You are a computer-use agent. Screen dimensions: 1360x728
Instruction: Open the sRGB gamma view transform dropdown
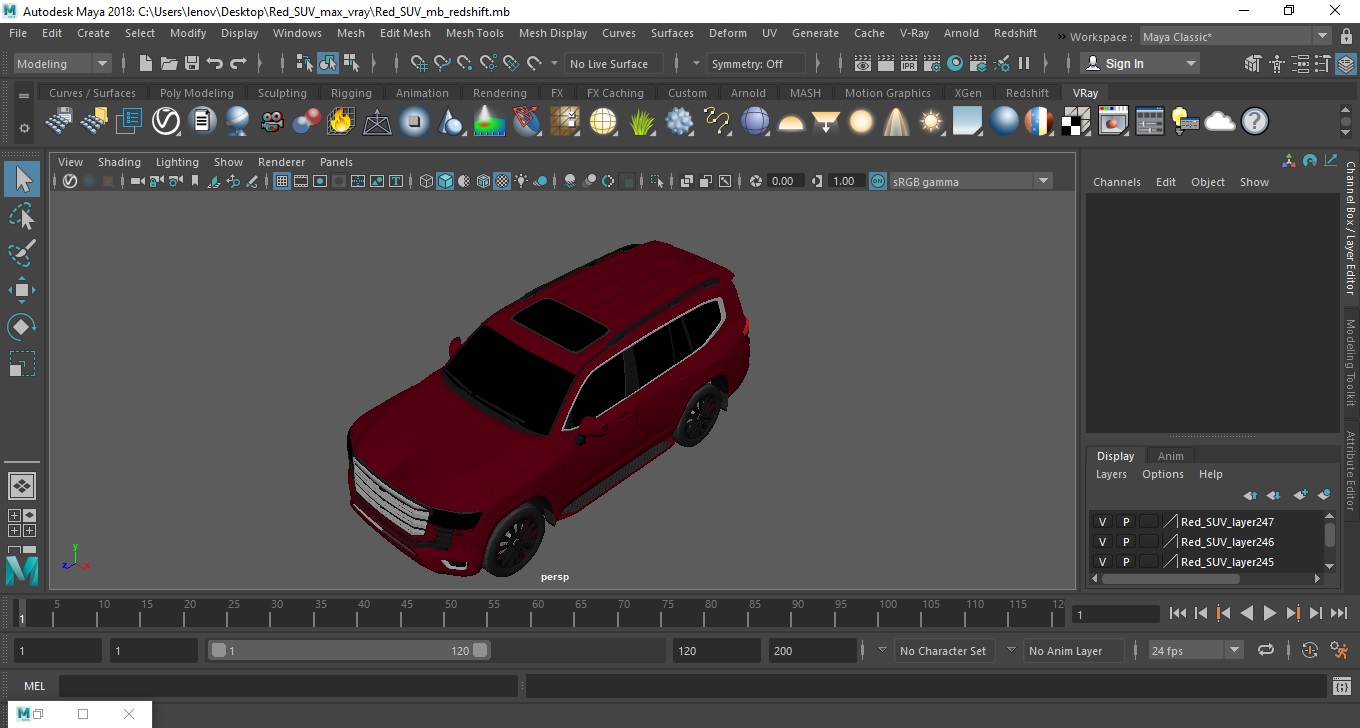click(x=970, y=181)
